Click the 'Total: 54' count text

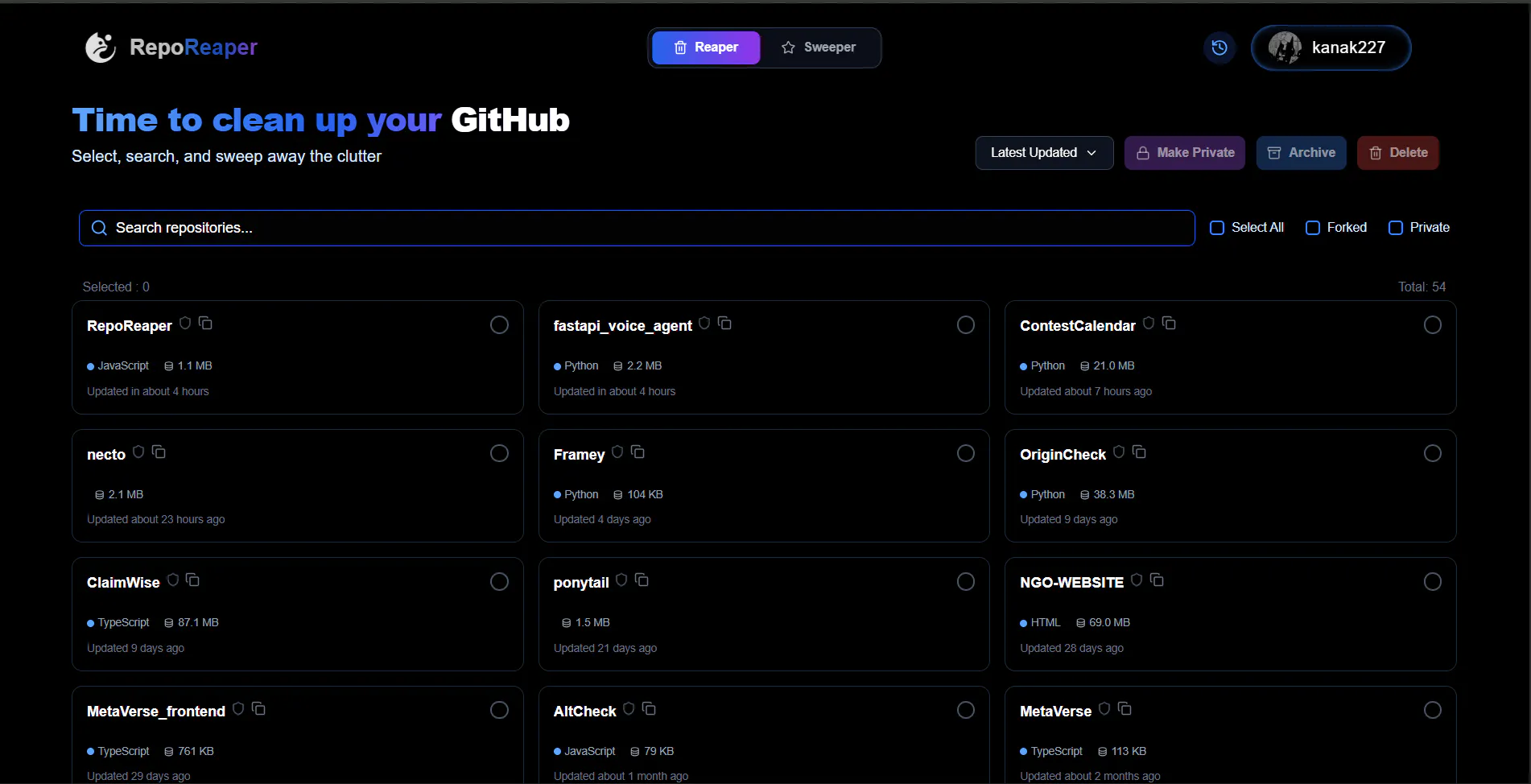click(1422, 287)
